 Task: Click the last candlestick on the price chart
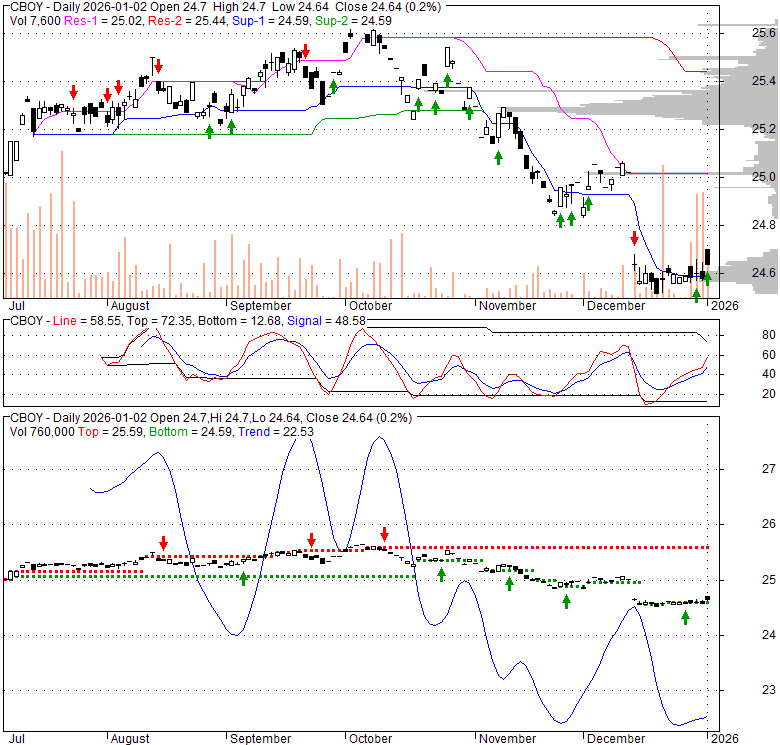(708, 257)
